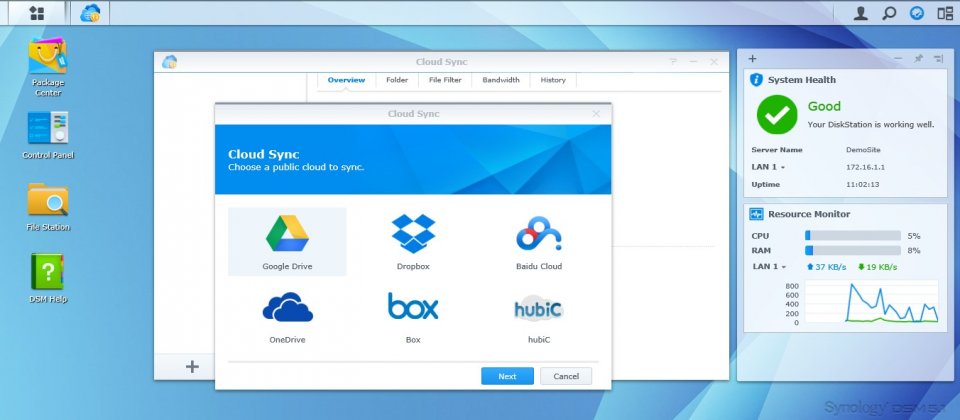Open the notifications icon in the taskbar
Image resolution: width=960 pixels, height=420 pixels.
point(917,13)
